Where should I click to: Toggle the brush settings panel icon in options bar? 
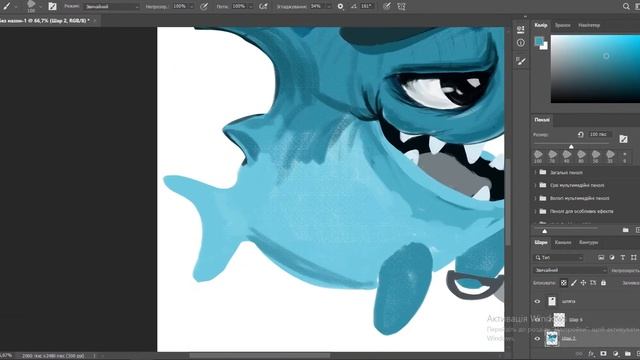tap(52, 6)
